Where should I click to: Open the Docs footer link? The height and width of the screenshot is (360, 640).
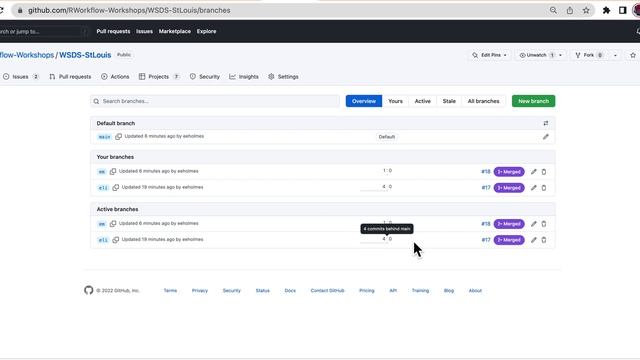(x=290, y=291)
